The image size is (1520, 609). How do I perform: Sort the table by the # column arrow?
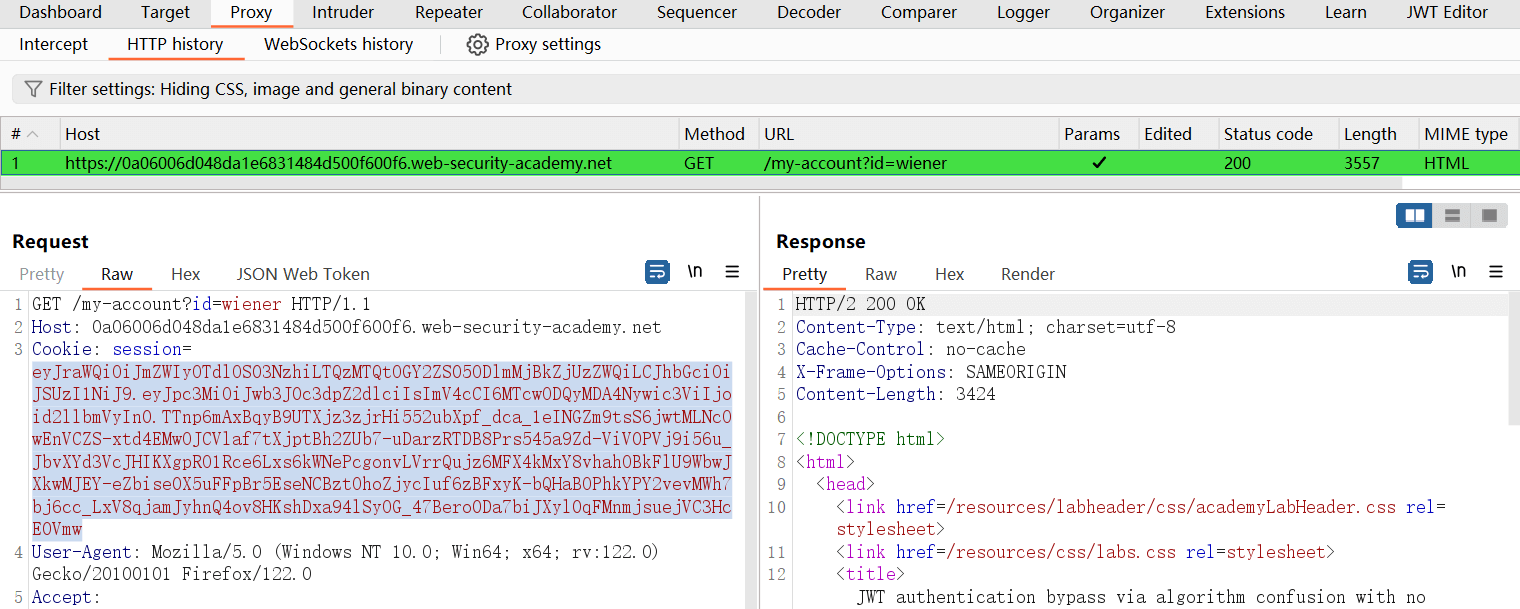pyautogui.click(x=33, y=134)
